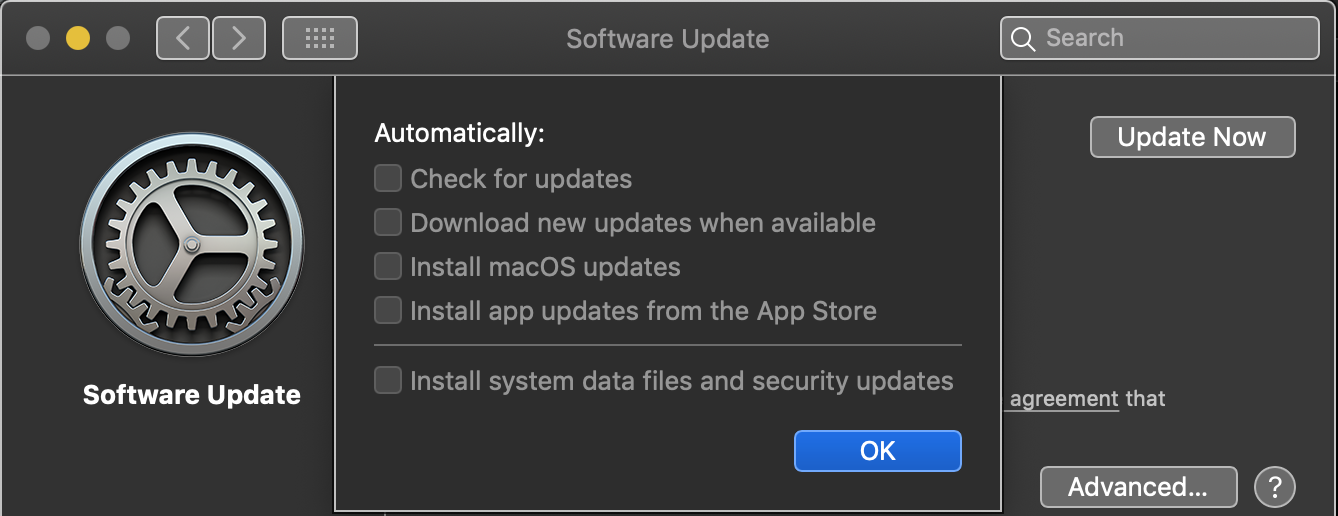Click the search magnifying glass icon
Viewport: 1338px width, 516px height.
[x=1022, y=39]
